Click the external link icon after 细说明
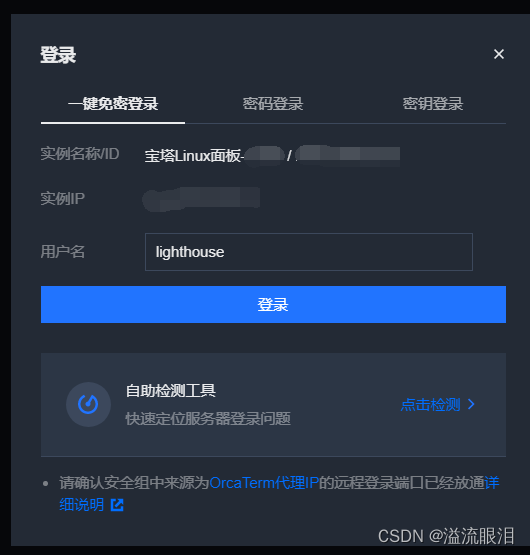Image resolution: width=530 pixels, height=555 pixels. coord(117,505)
